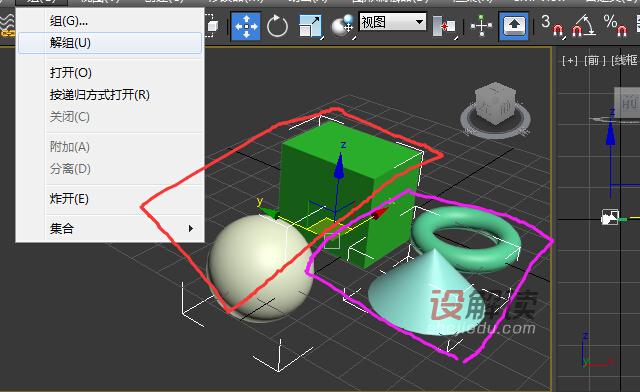Screen dimensions: 640x392
Task: Select the Rotate tool icon
Action: point(277,26)
